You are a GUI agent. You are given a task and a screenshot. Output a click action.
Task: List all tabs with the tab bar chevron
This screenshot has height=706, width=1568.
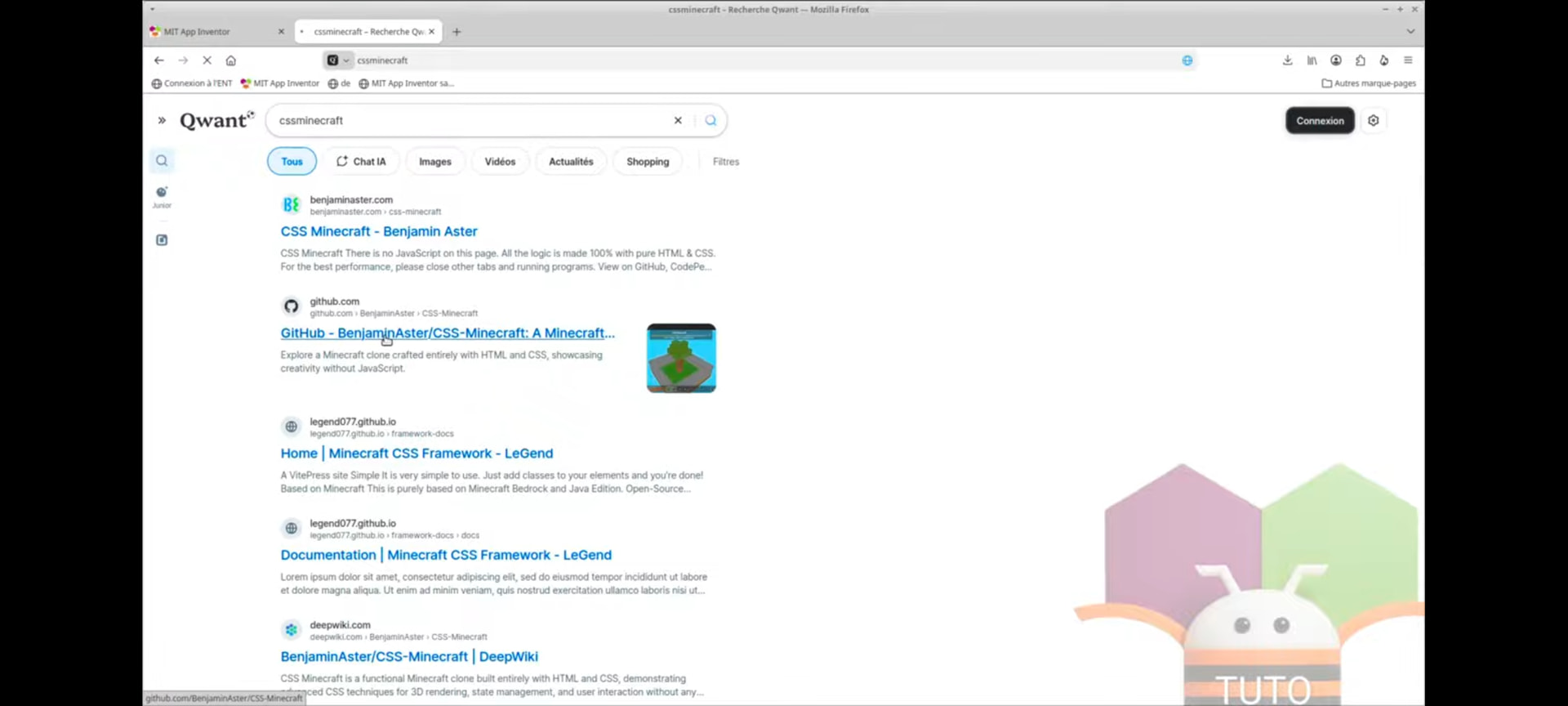(1410, 32)
